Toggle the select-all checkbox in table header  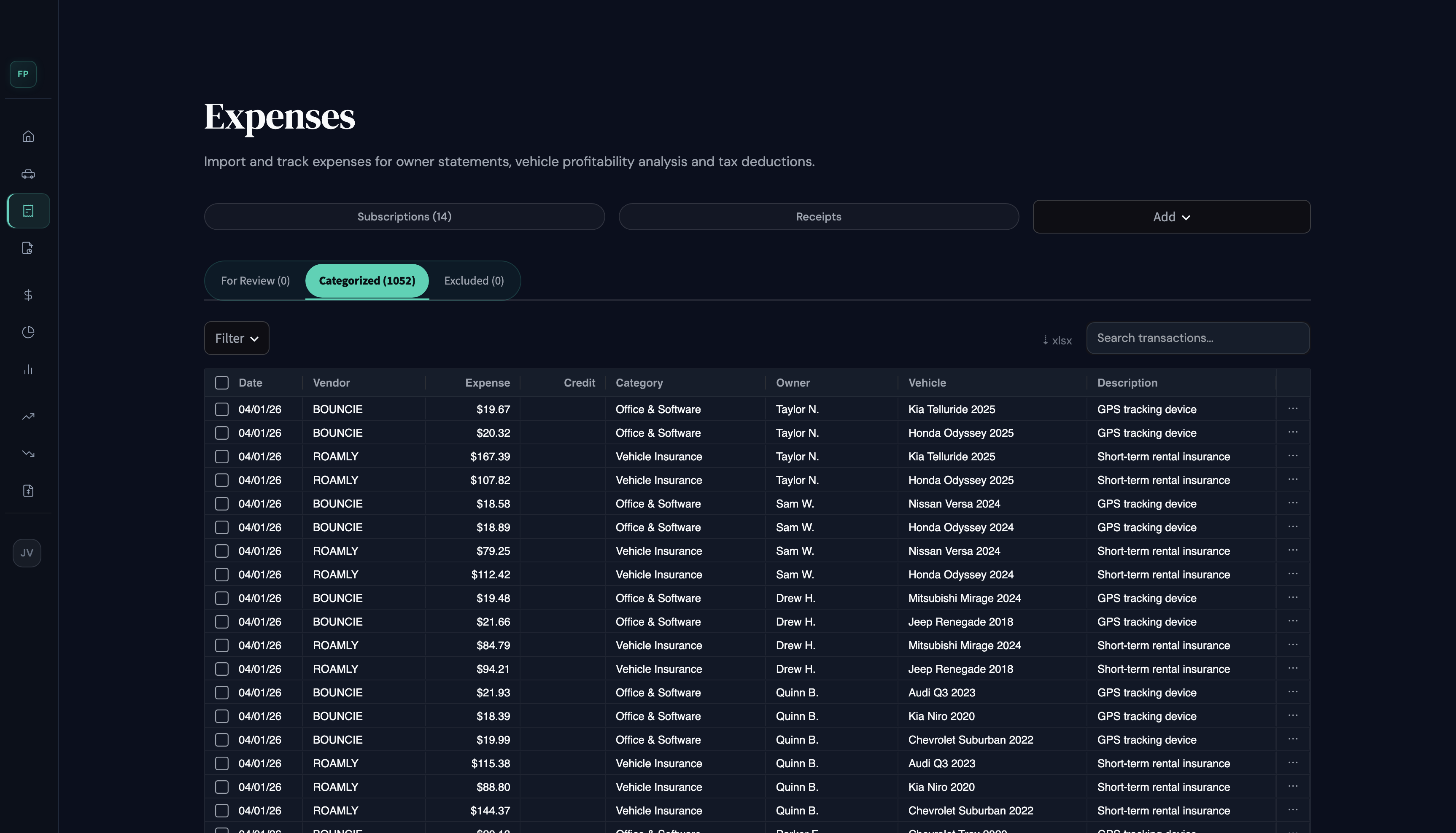point(221,383)
